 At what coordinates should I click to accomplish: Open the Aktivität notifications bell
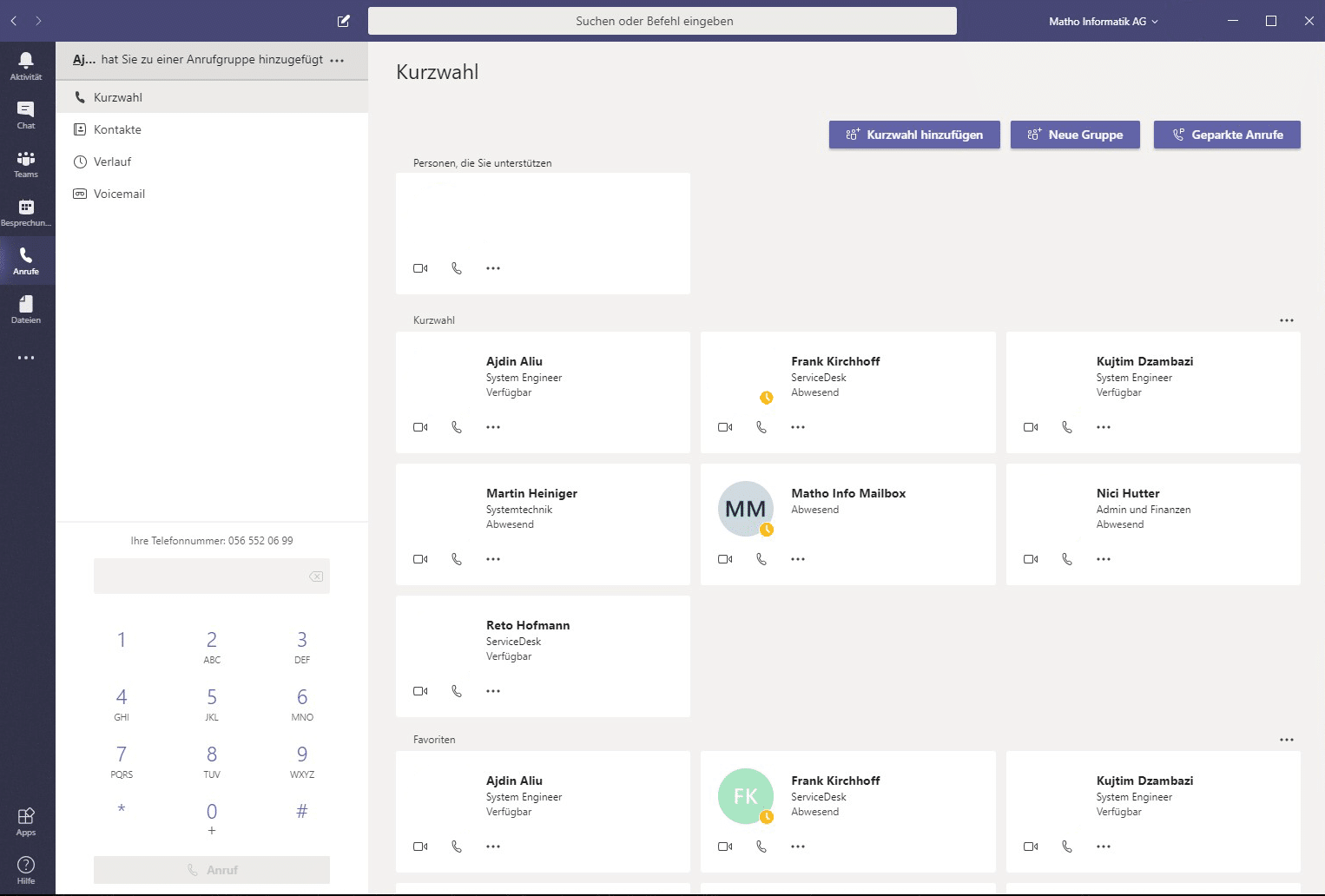(26, 65)
